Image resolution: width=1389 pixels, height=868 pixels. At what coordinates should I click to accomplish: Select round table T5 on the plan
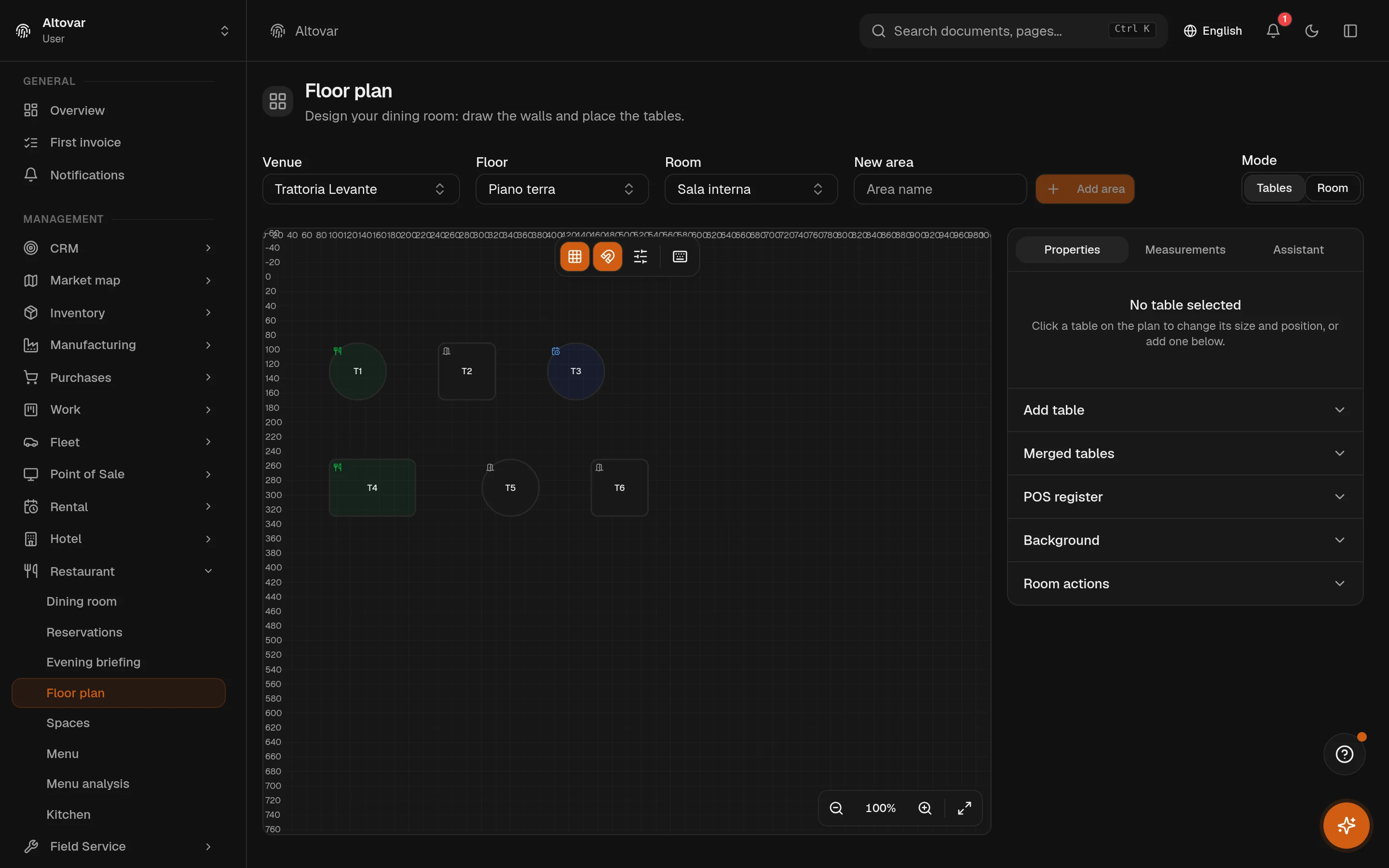tap(510, 488)
